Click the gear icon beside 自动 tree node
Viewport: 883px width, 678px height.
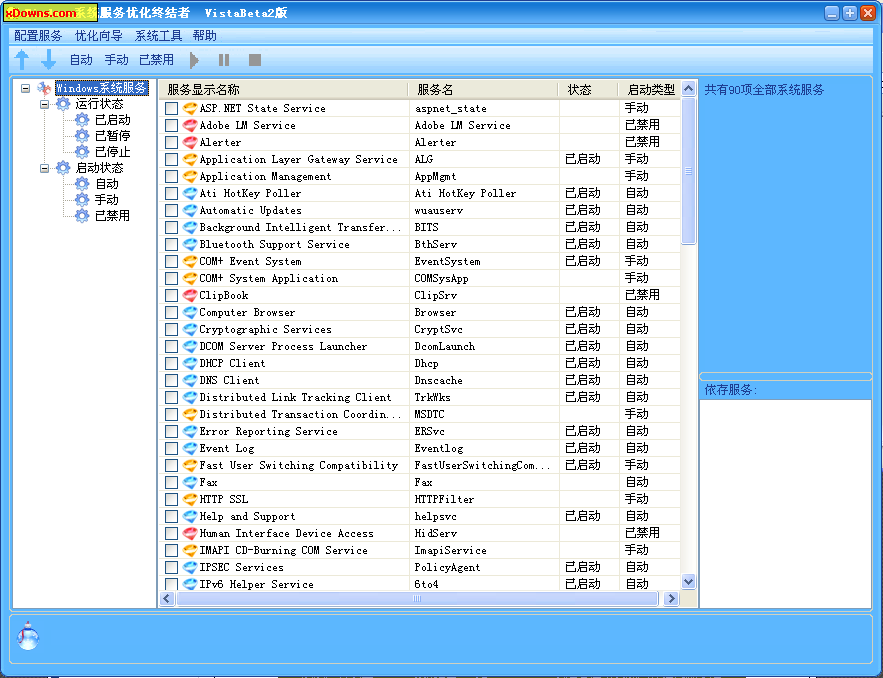tap(82, 184)
